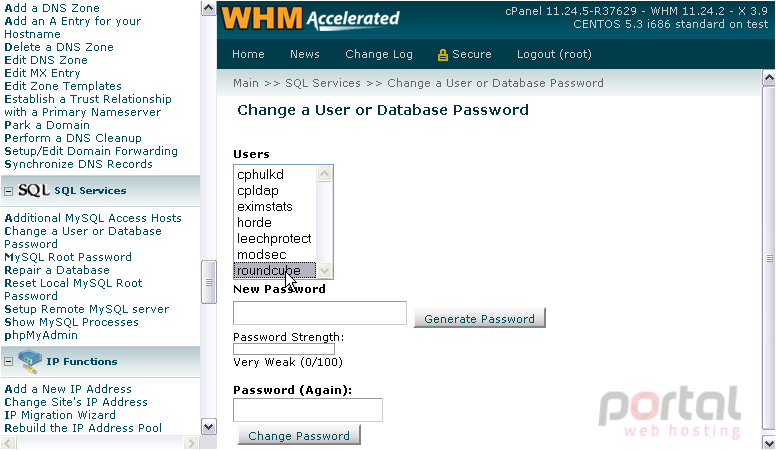The height and width of the screenshot is (450, 776).
Task: Click Logout (root) link
Action: [554, 54]
